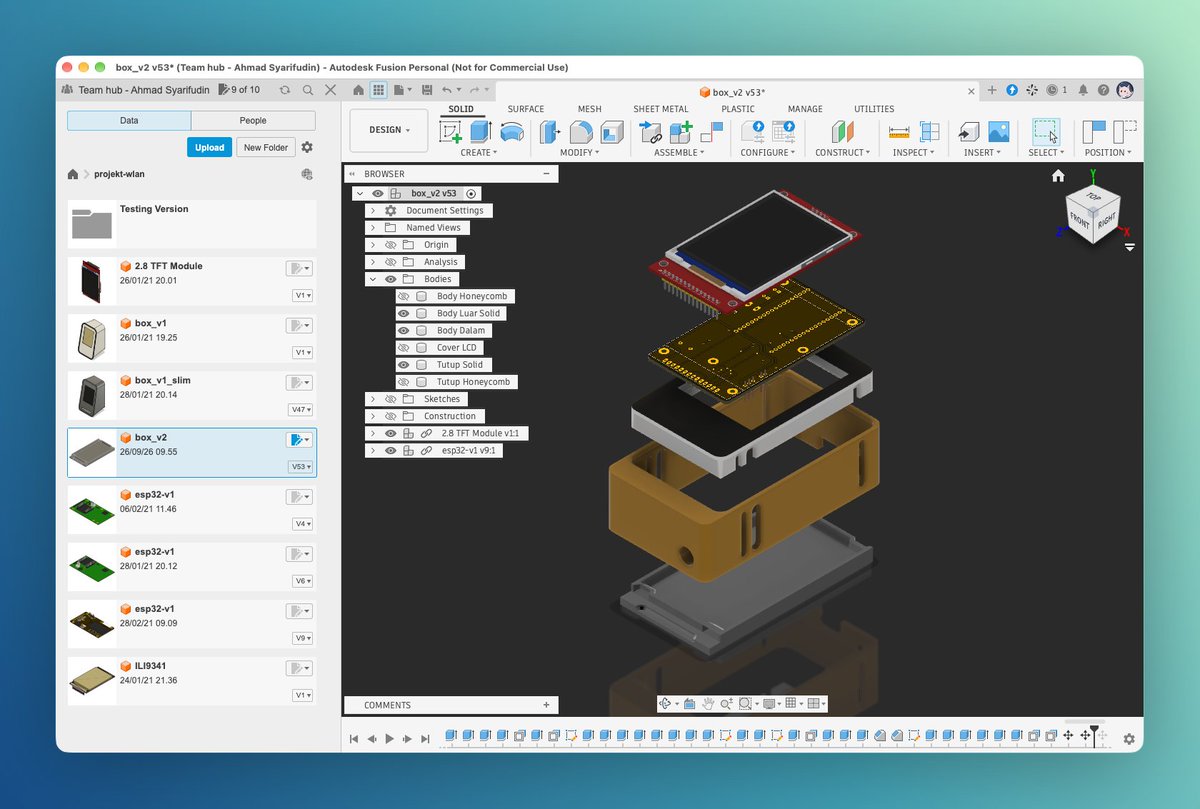Switch to the UTILITIES tab
1200x809 pixels.
tap(874, 109)
